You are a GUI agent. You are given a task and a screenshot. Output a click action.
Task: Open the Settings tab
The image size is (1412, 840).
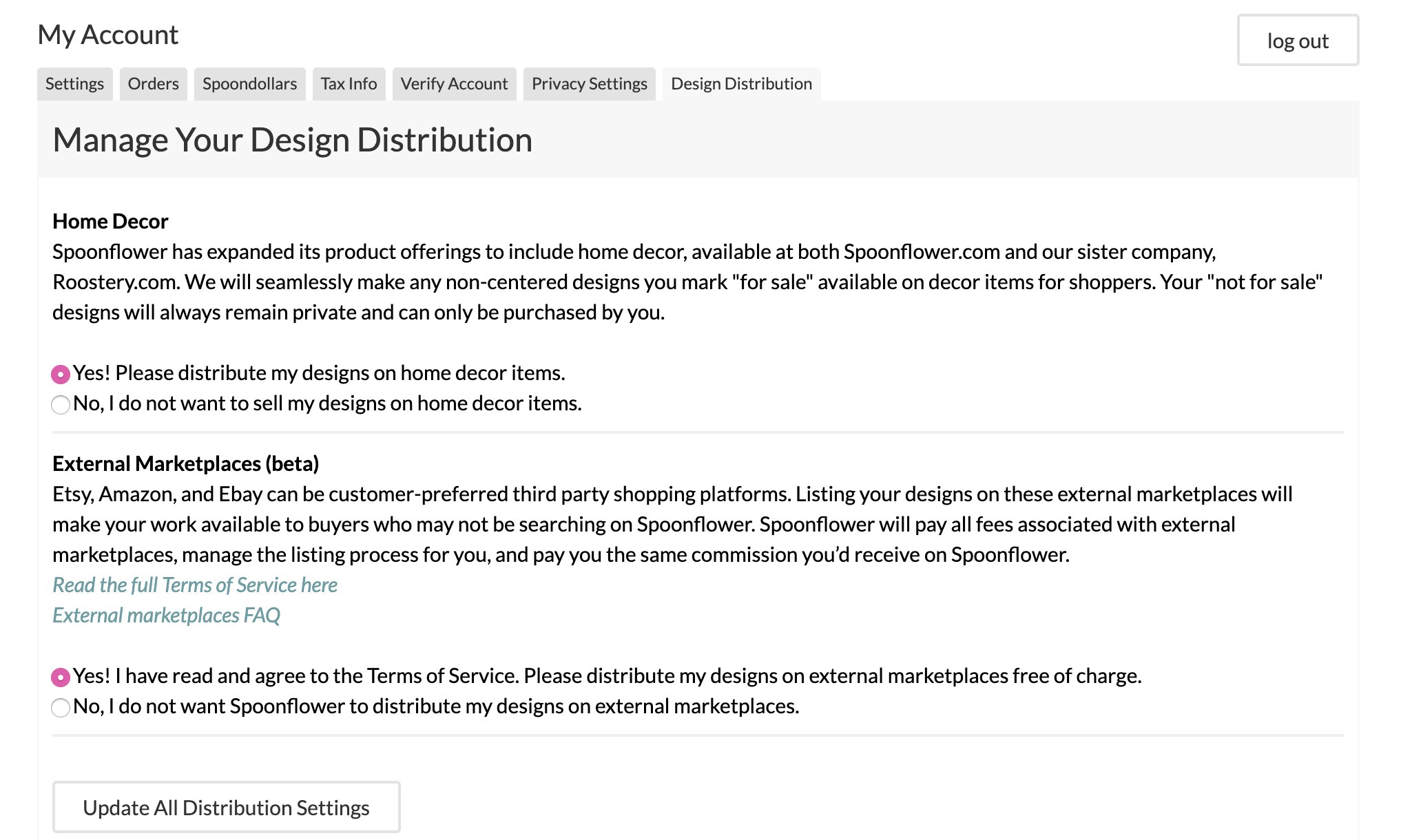pos(74,84)
